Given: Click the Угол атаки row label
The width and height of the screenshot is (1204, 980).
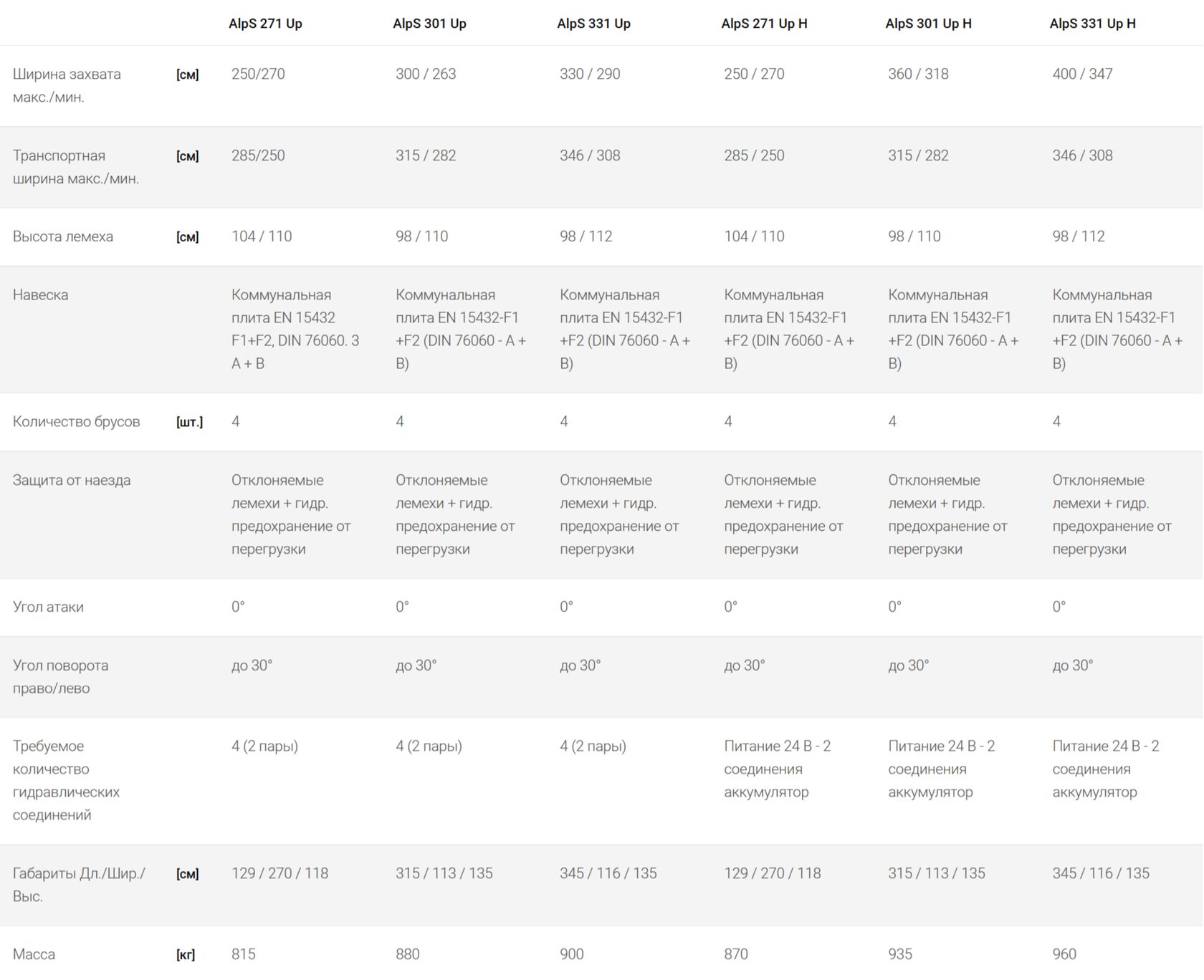Looking at the screenshot, I should (48, 607).
